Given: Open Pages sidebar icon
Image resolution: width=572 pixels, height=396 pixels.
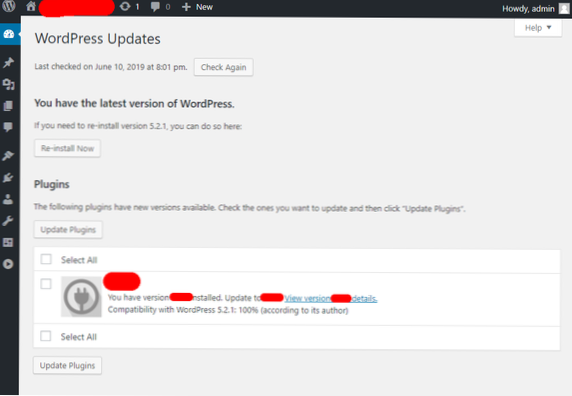Looking at the screenshot, I should pyautogui.click(x=8, y=106).
